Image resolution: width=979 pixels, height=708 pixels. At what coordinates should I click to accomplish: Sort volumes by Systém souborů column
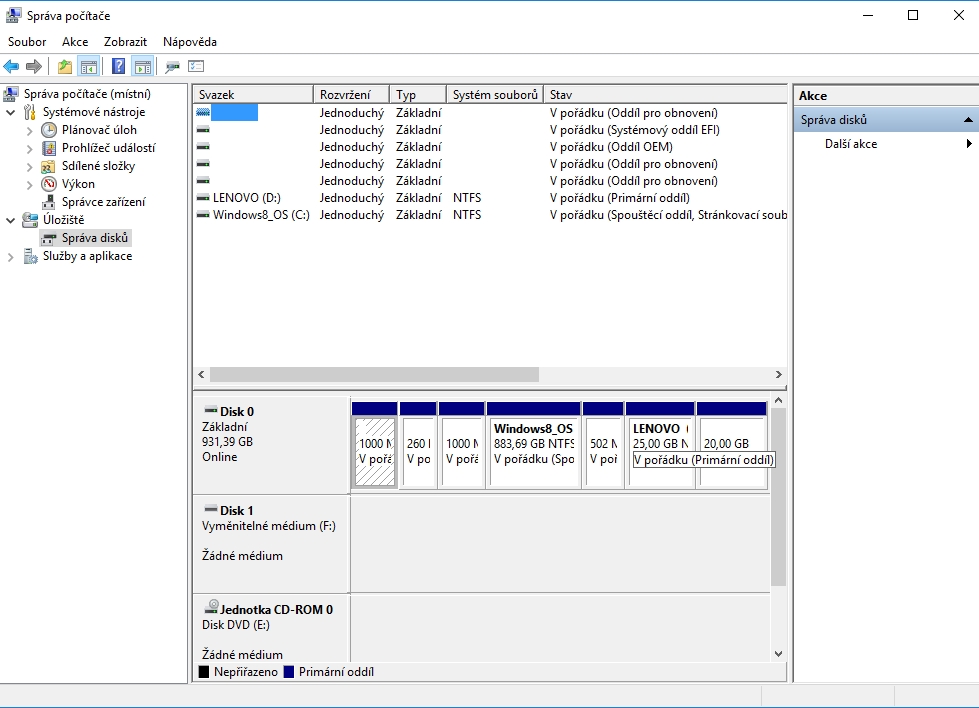coord(494,95)
